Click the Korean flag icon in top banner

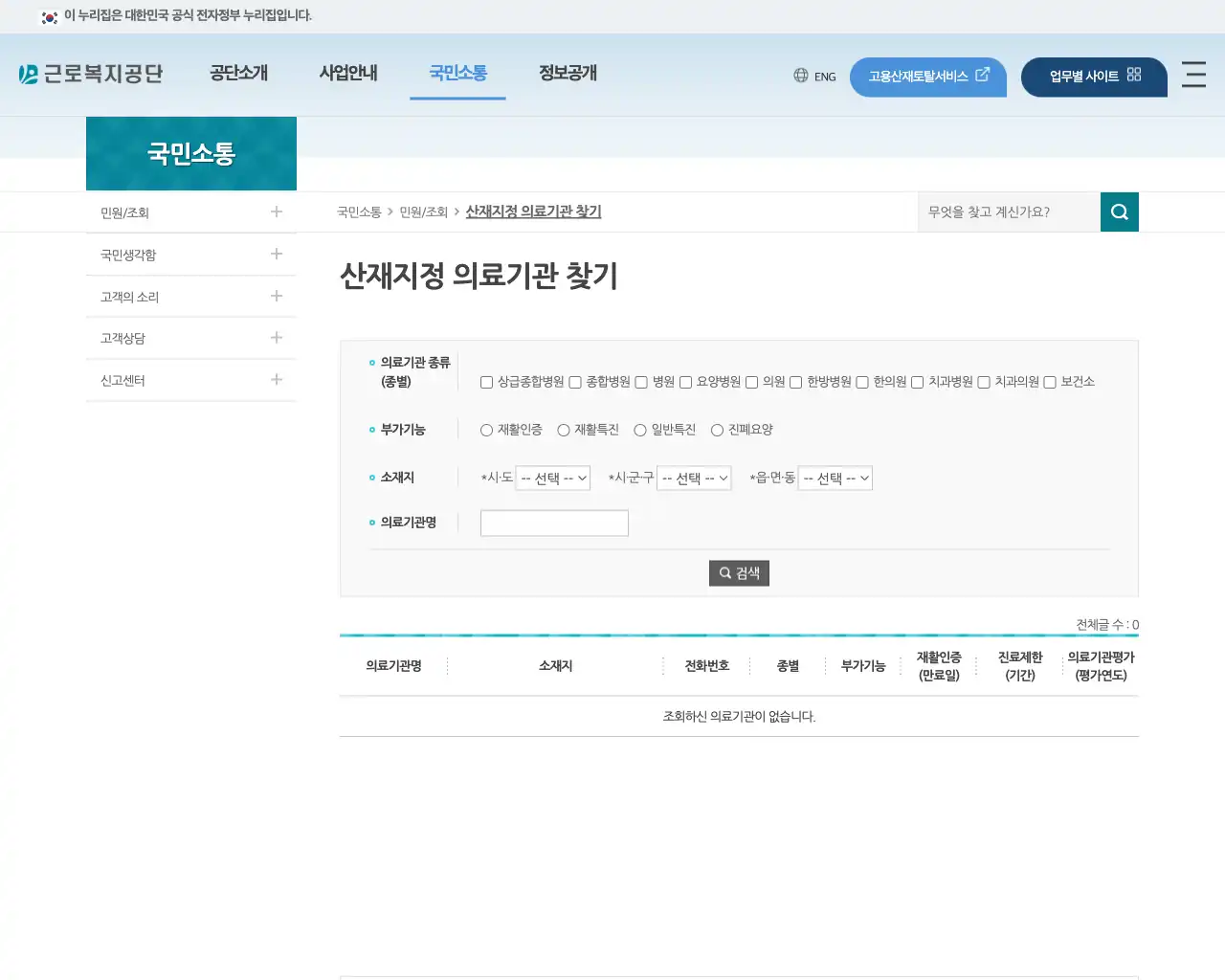tap(50, 16)
